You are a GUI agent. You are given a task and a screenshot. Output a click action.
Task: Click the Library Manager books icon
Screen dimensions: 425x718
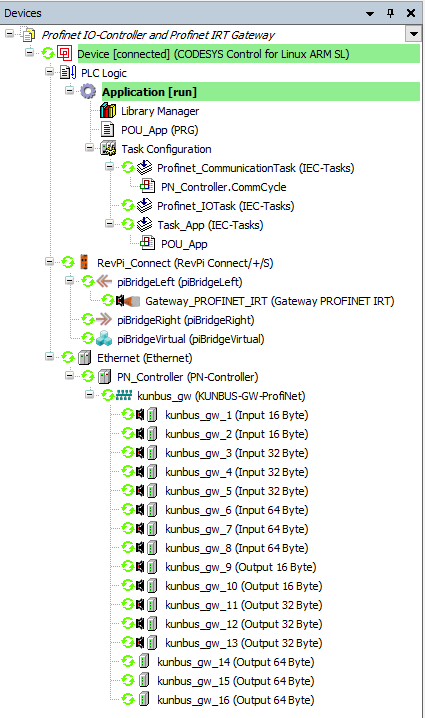click(x=108, y=111)
